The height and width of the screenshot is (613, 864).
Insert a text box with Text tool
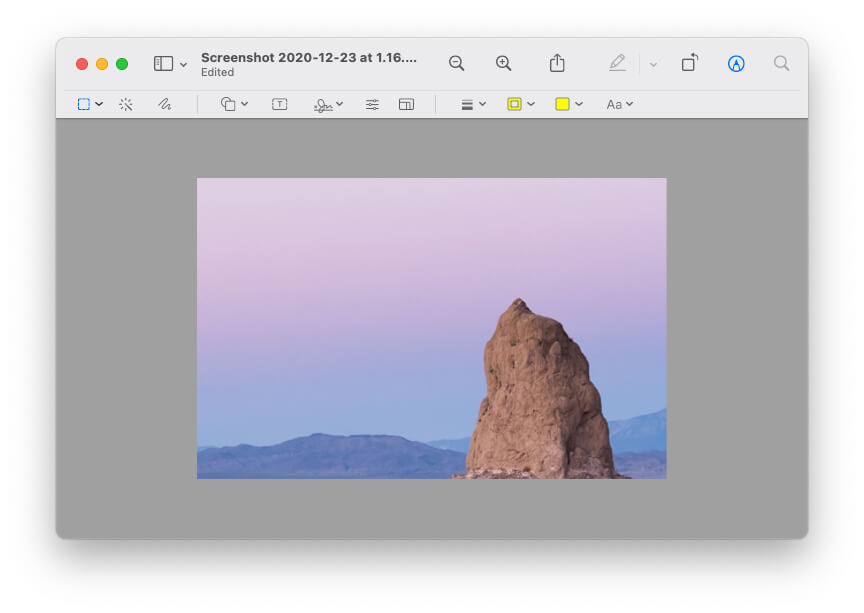(280, 104)
